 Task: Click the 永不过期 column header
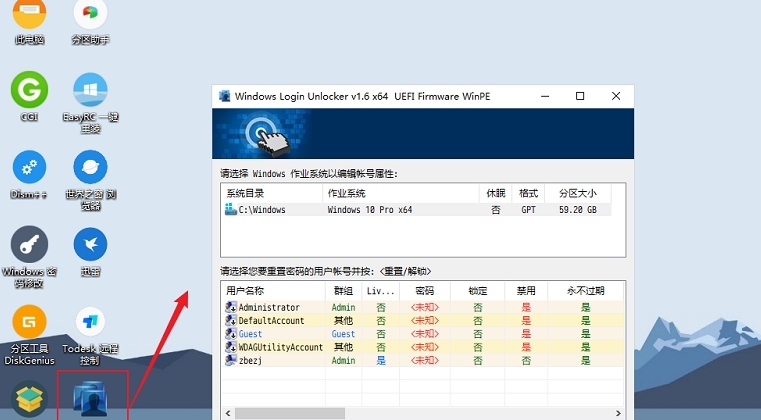pyautogui.click(x=585, y=290)
